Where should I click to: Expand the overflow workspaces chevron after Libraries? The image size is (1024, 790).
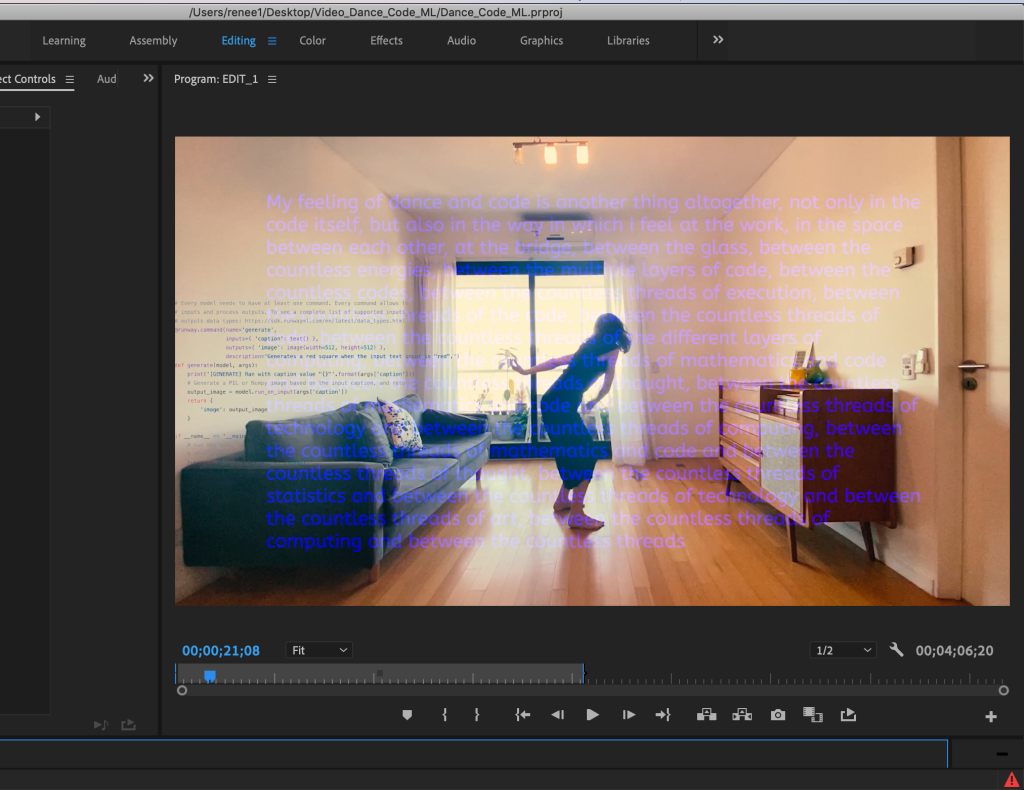click(x=718, y=40)
